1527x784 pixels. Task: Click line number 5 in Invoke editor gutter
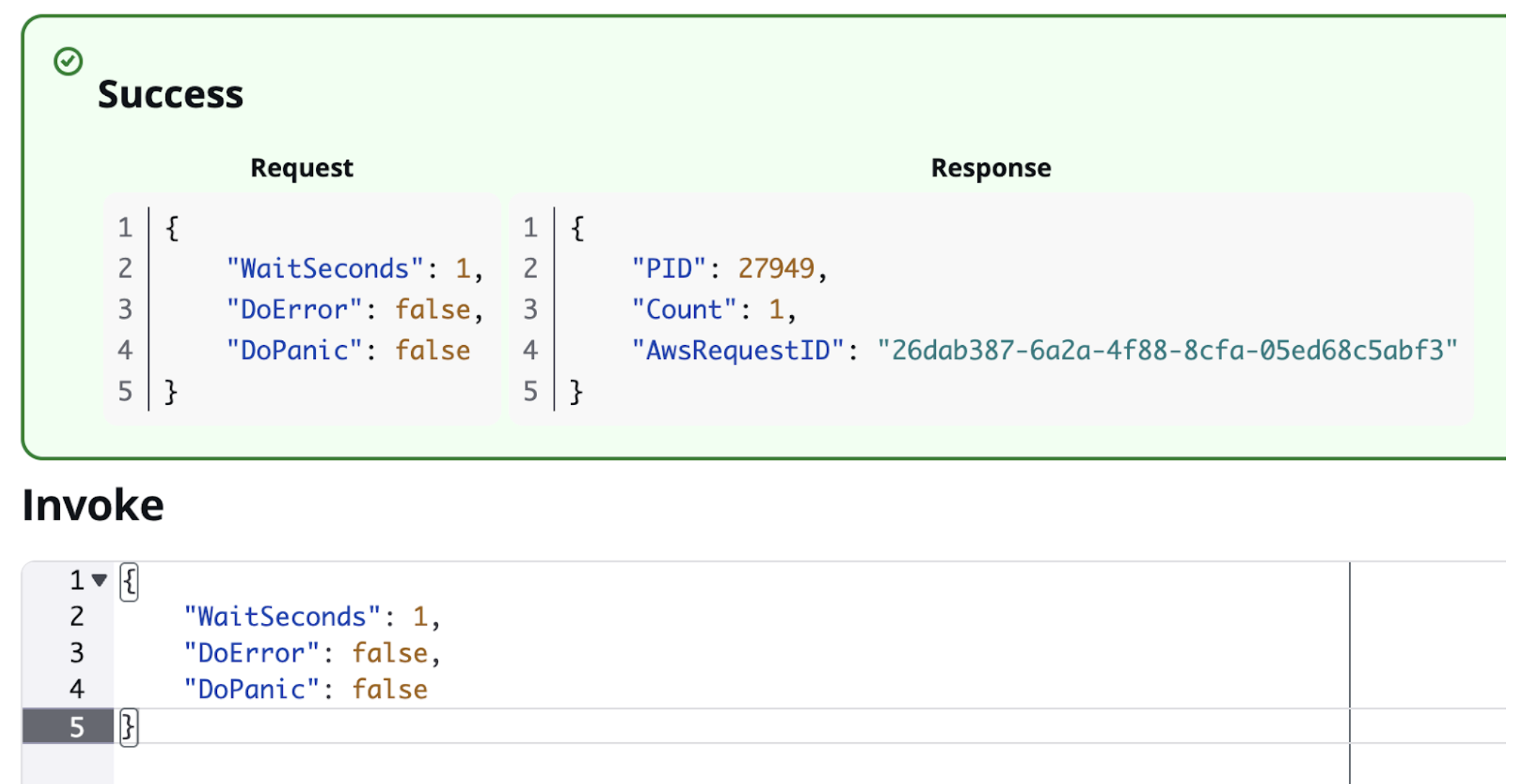(77, 727)
